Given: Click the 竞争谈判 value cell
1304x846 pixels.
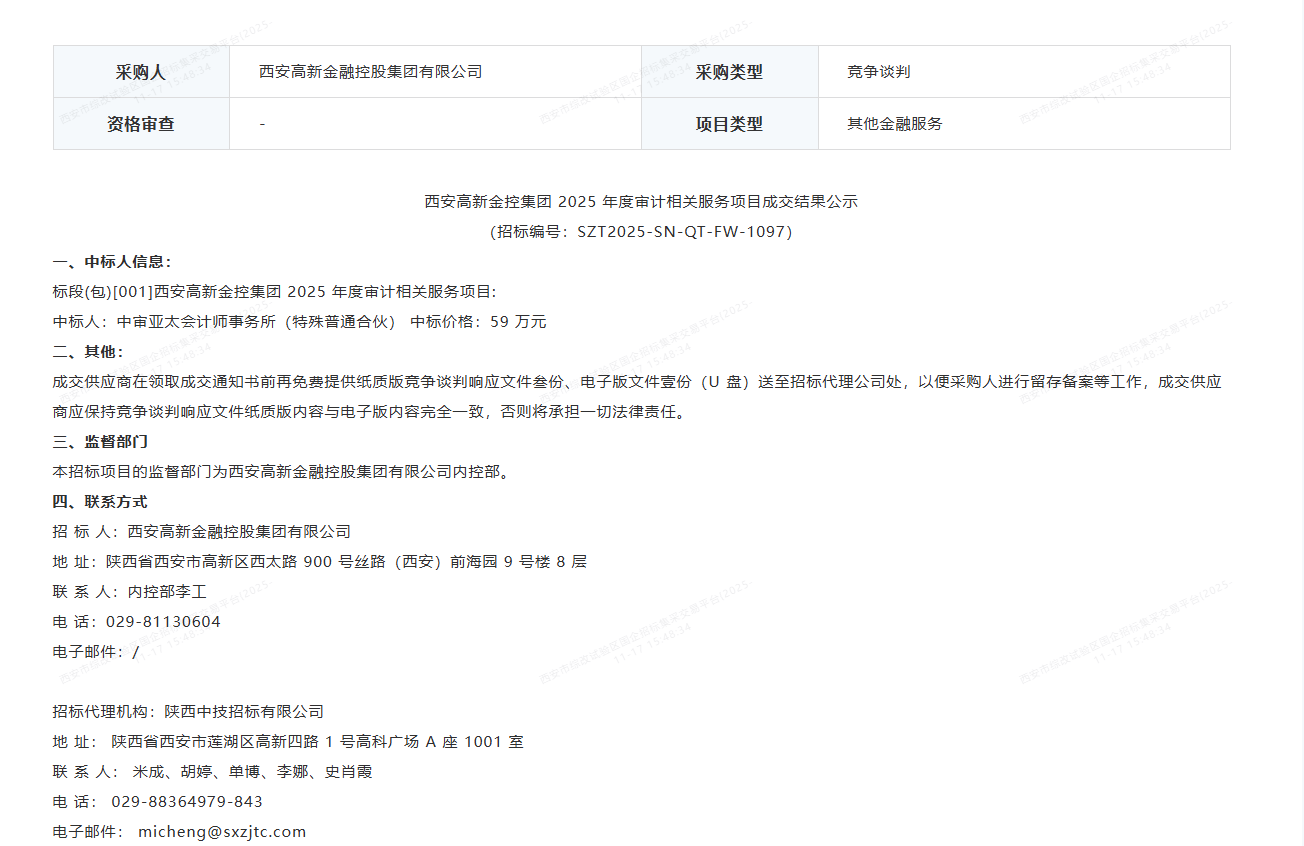Looking at the screenshot, I should click(878, 72).
